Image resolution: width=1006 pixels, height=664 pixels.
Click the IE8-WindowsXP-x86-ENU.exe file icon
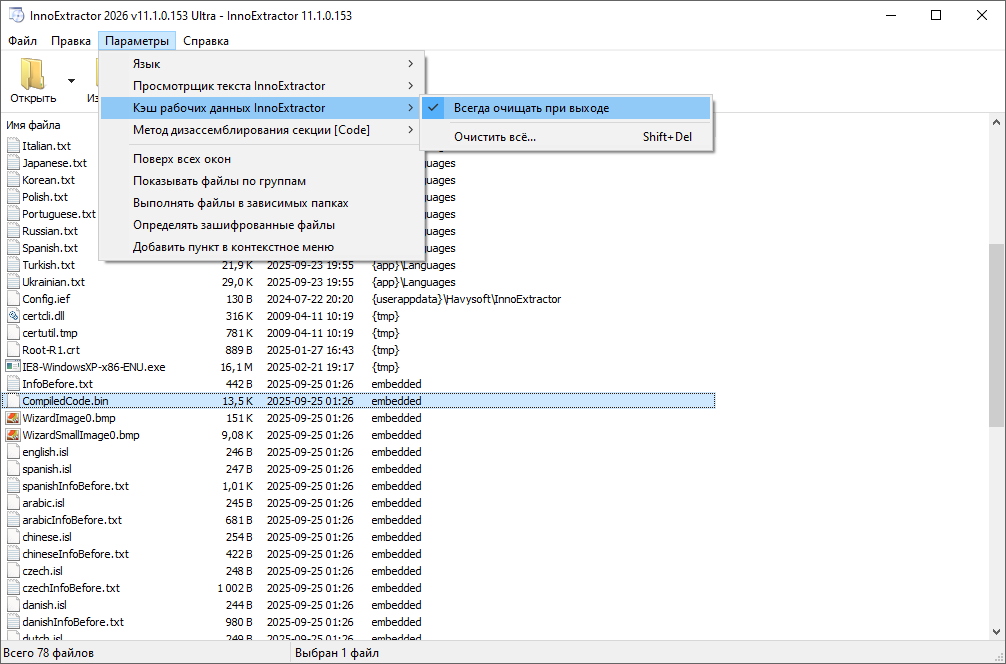point(13,367)
